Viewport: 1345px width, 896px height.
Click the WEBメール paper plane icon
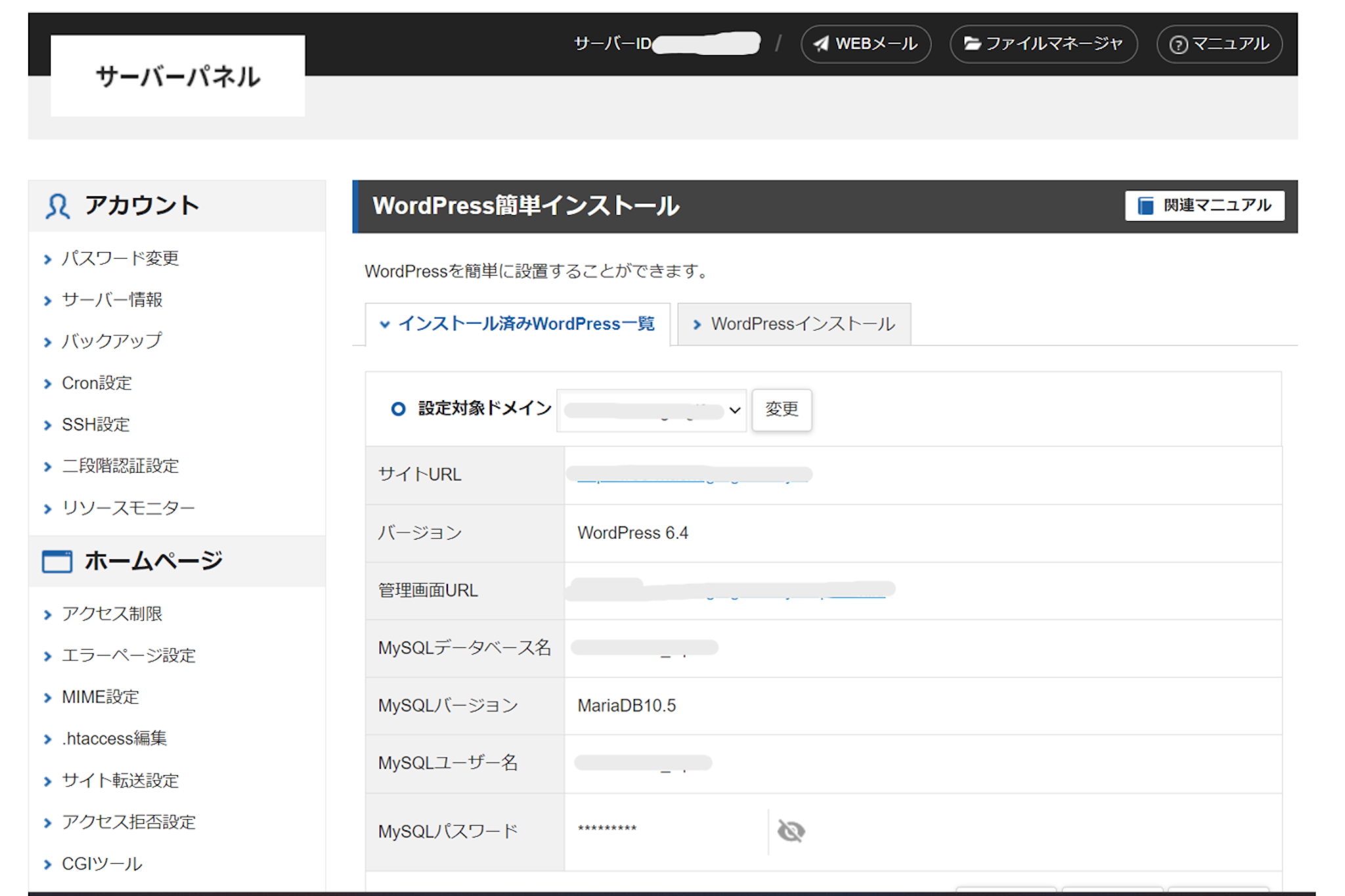821,44
